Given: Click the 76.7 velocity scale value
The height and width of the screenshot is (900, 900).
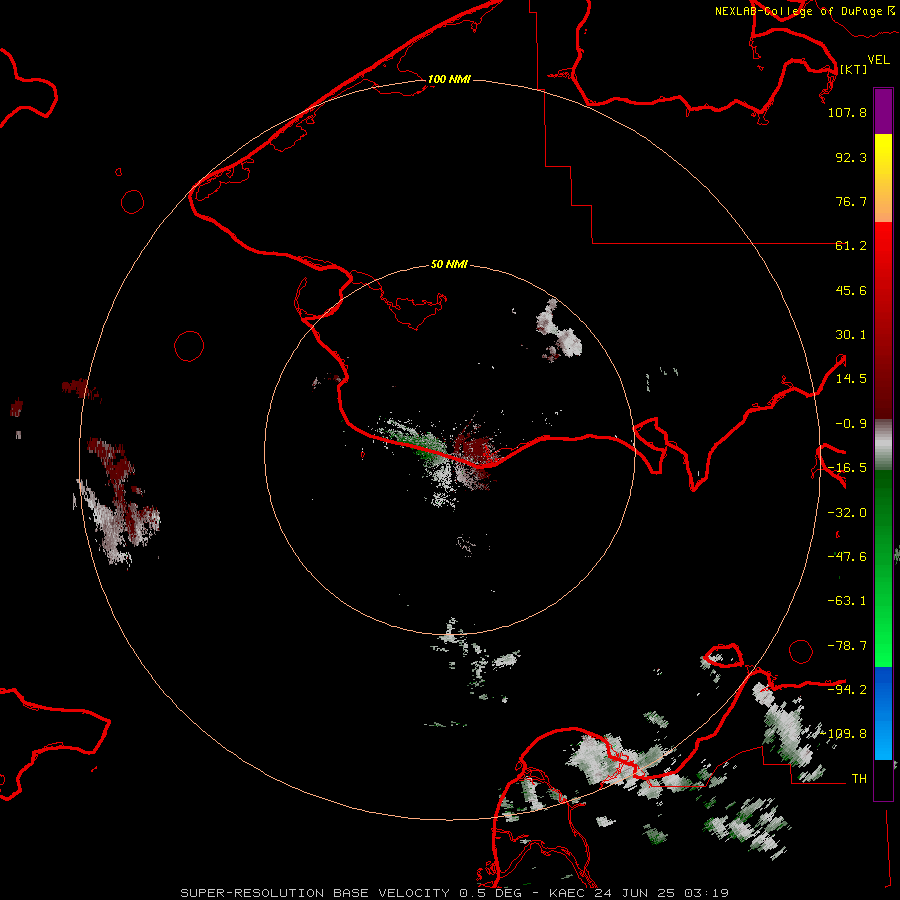Looking at the screenshot, I should click(x=851, y=201).
